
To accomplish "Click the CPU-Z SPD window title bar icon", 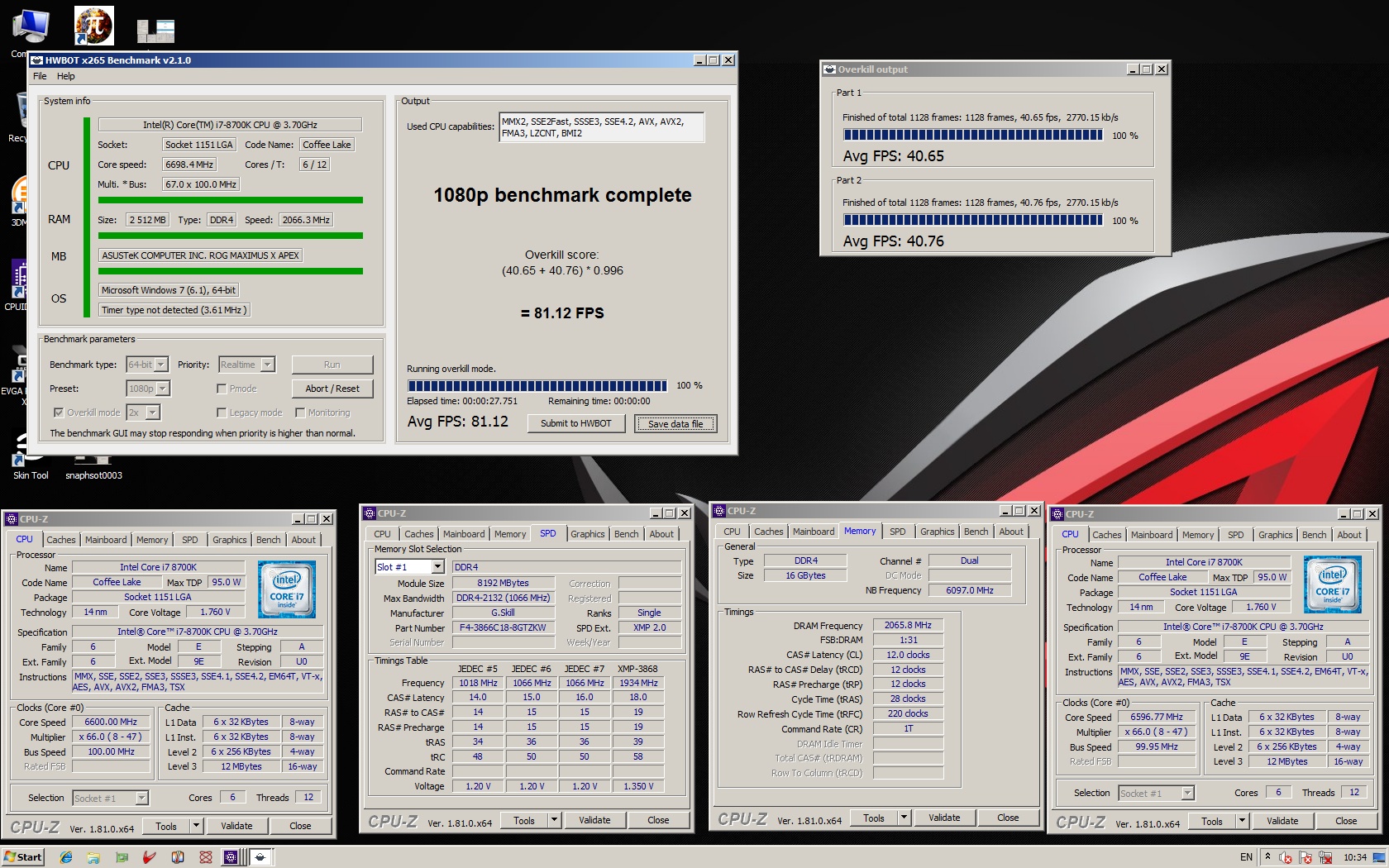I will pos(370,513).
